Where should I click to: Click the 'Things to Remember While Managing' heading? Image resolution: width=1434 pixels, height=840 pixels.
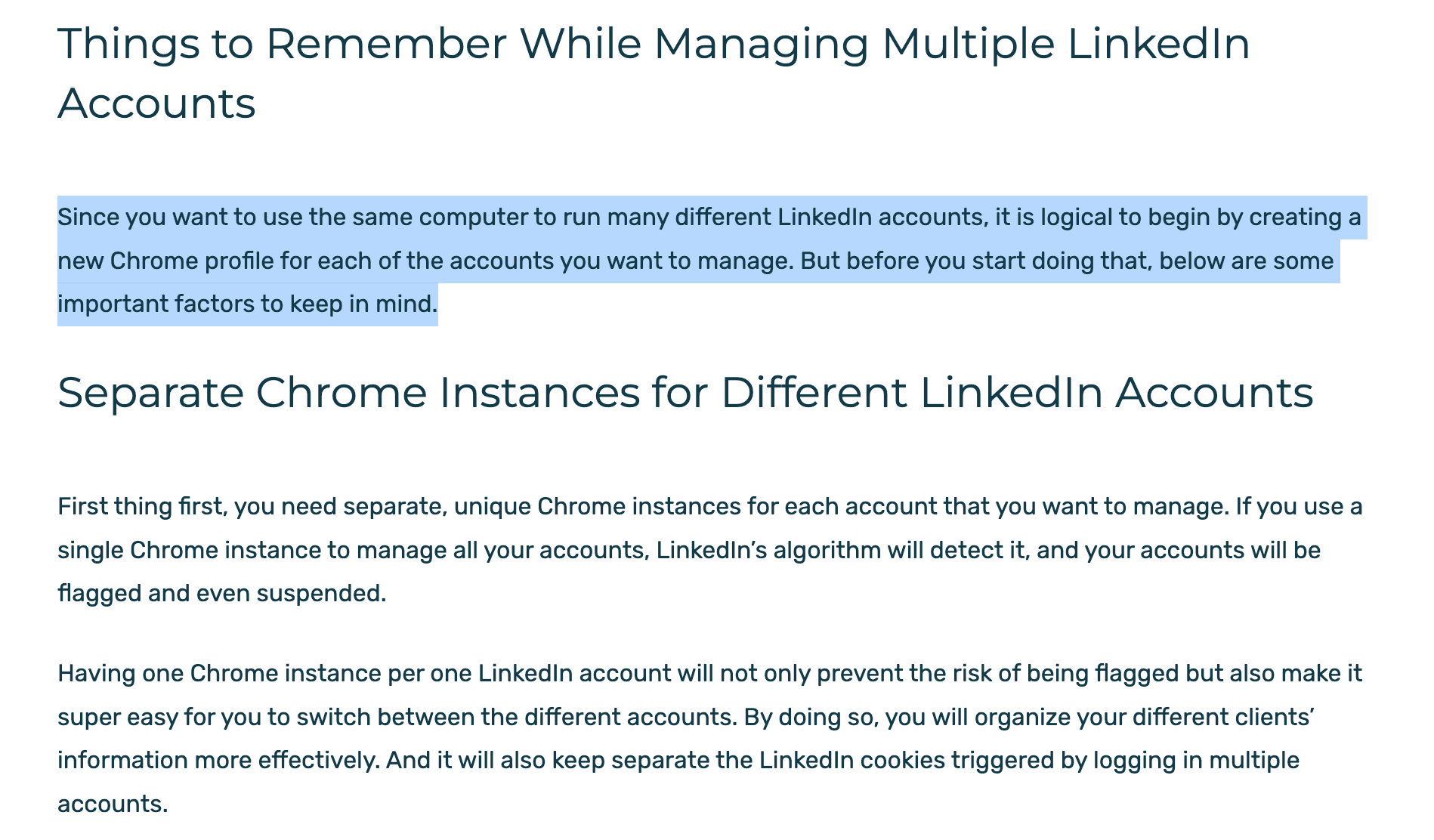[x=654, y=73]
